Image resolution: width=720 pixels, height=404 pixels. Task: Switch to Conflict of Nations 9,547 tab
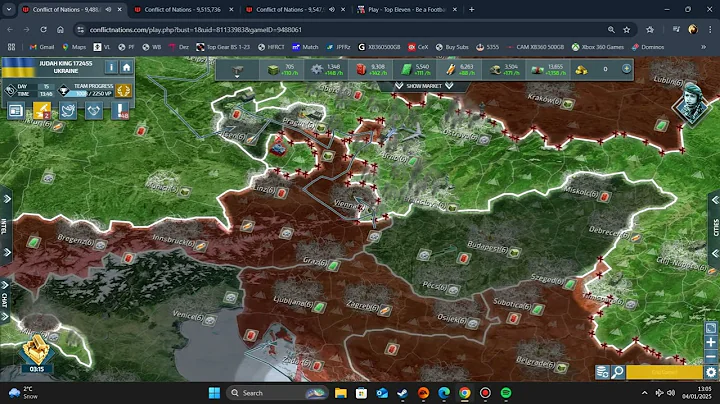coord(291,9)
